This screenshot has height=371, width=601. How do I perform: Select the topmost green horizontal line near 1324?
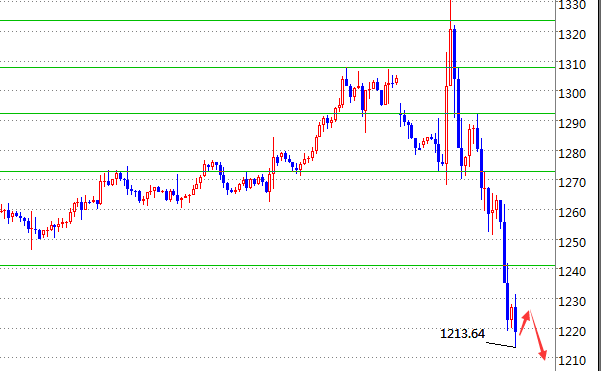(278, 20)
